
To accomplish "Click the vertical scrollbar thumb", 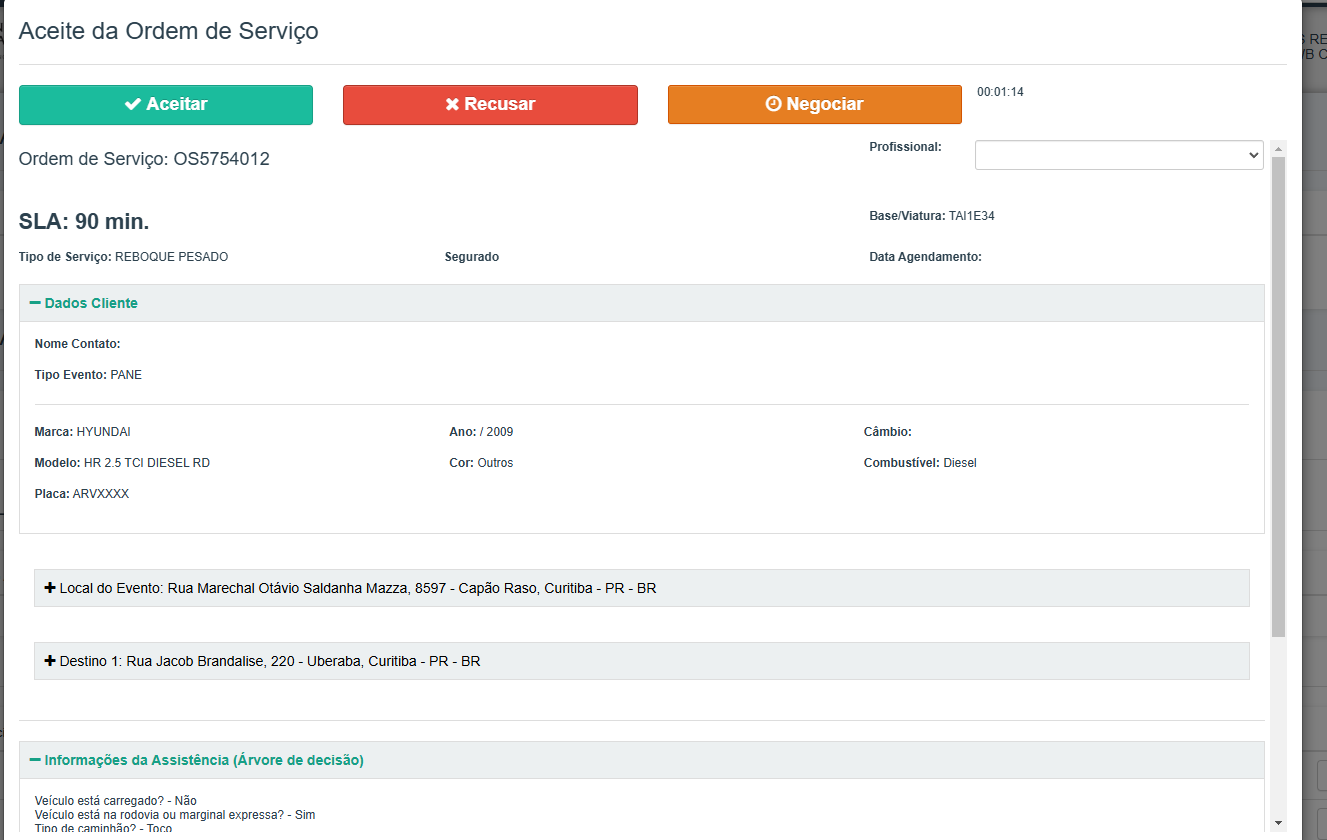I will pyautogui.click(x=1278, y=400).
